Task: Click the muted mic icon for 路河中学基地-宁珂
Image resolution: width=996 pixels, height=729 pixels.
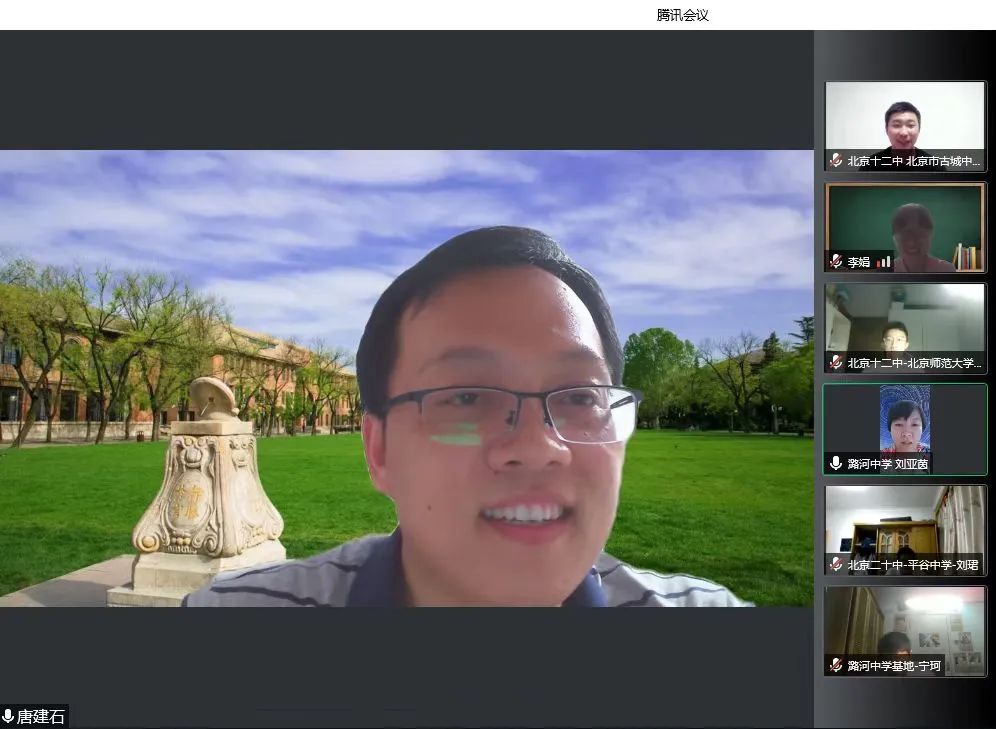Action: (x=836, y=666)
